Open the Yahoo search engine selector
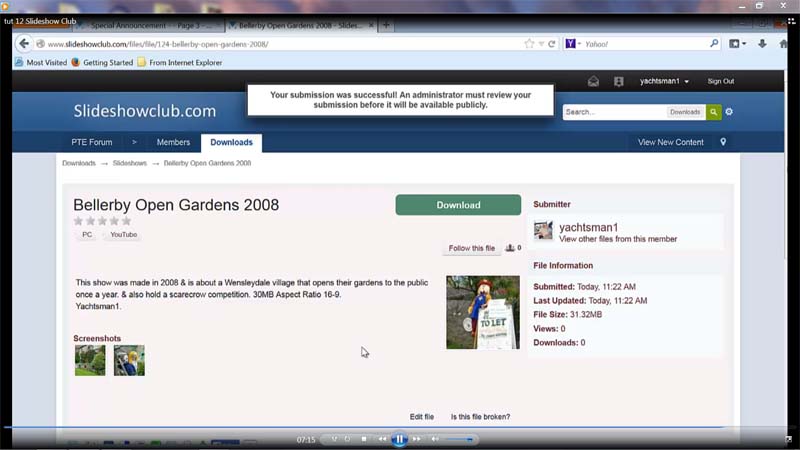Viewport: 800px width, 450px height. [573, 44]
